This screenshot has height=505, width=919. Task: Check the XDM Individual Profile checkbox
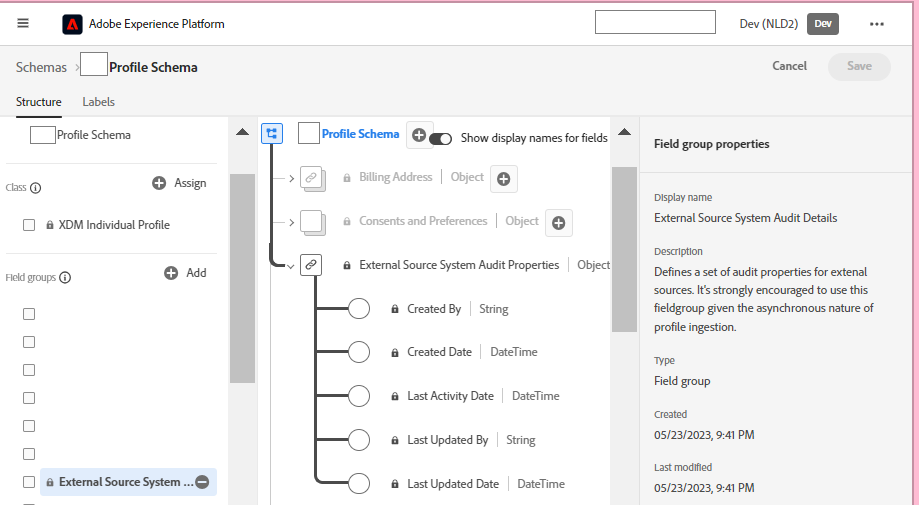pyautogui.click(x=29, y=225)
